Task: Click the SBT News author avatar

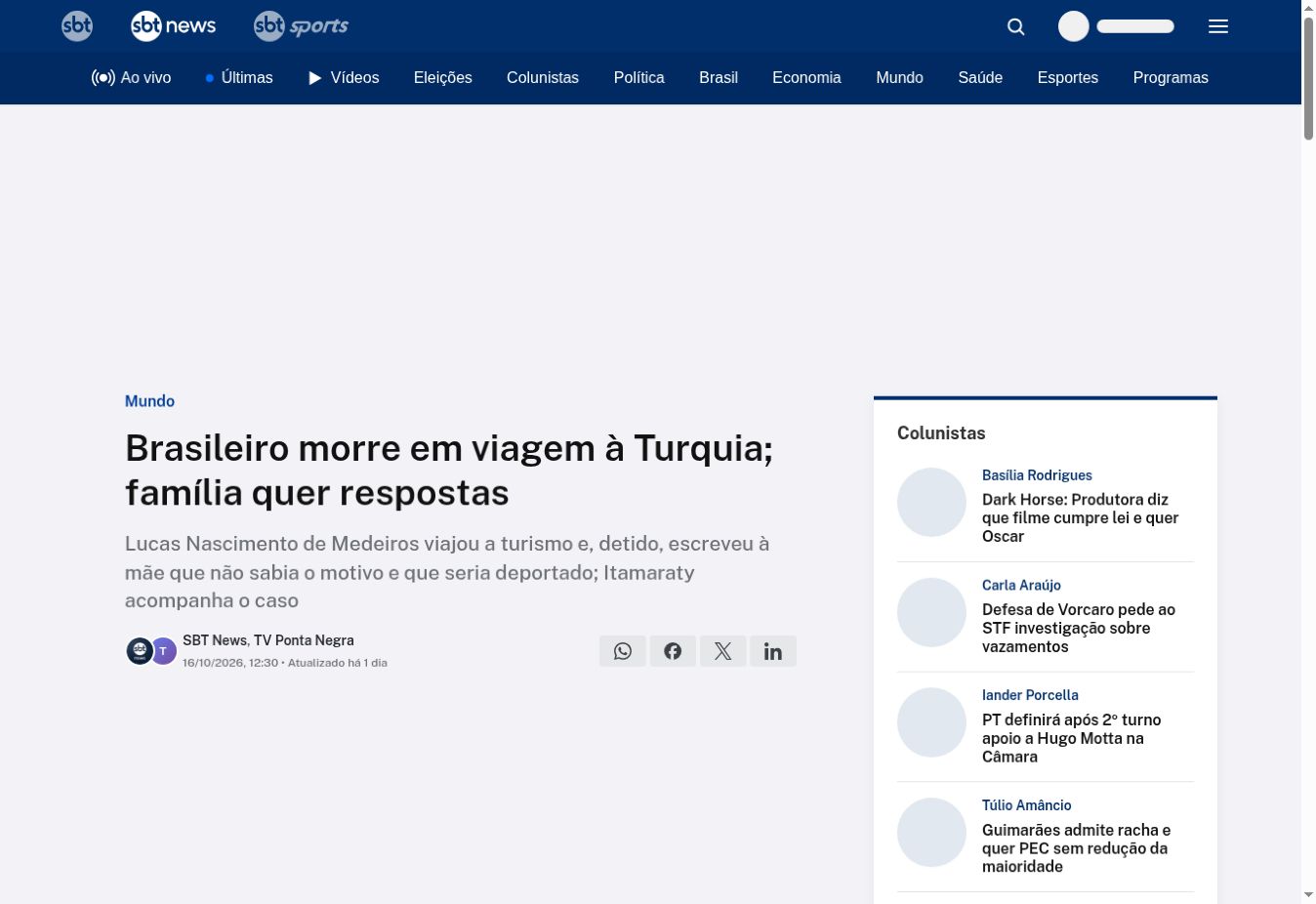Action: (x=140, y=651)
